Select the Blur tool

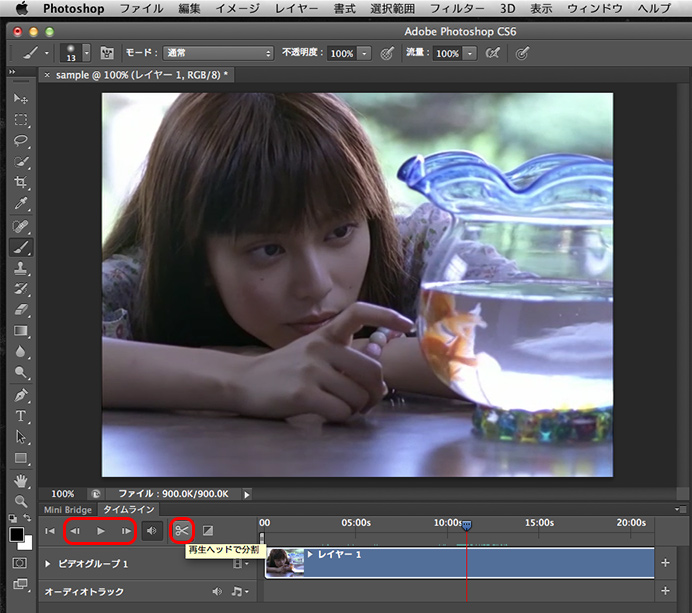20,351
